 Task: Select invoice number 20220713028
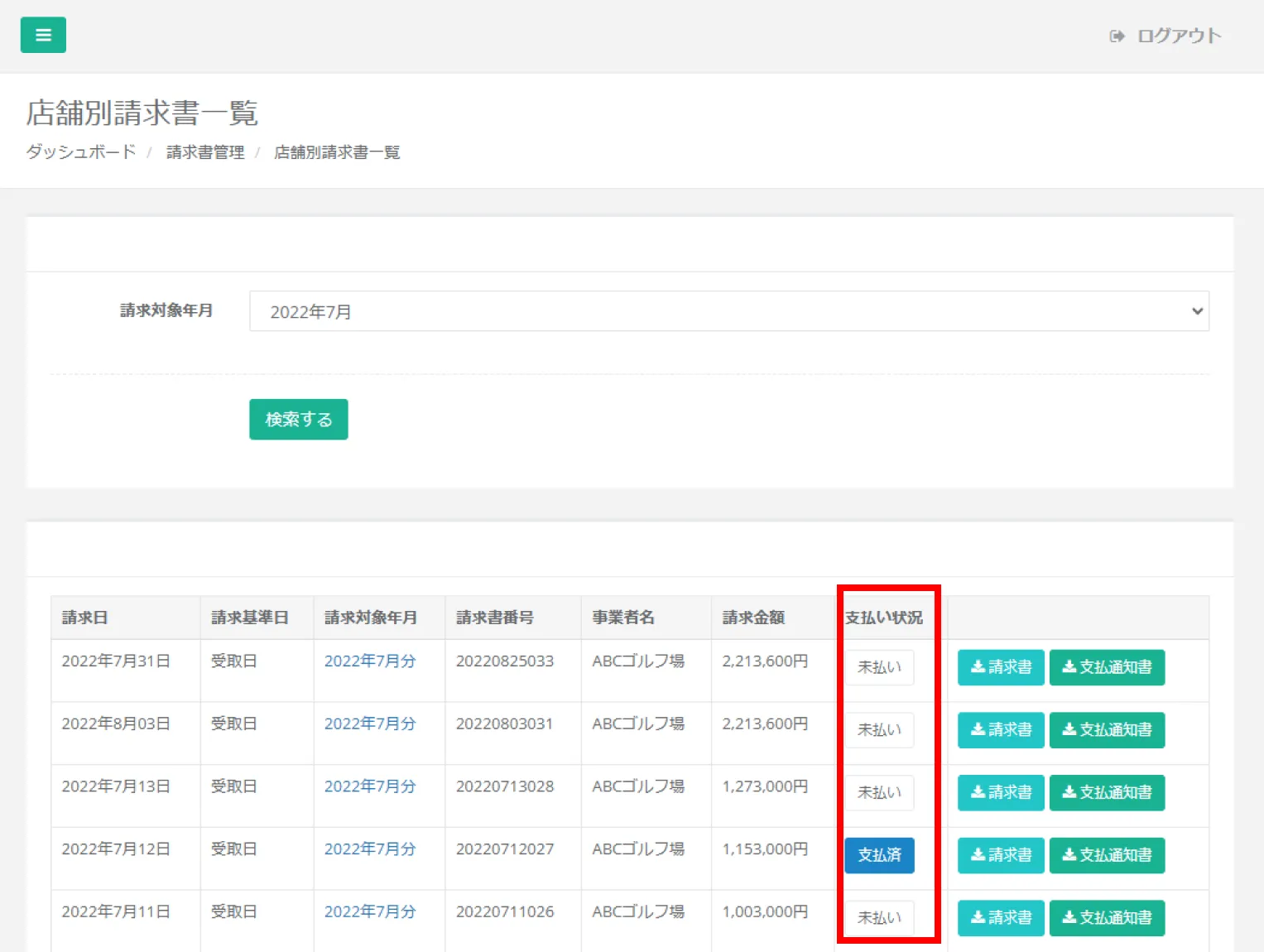coord(505,786)
